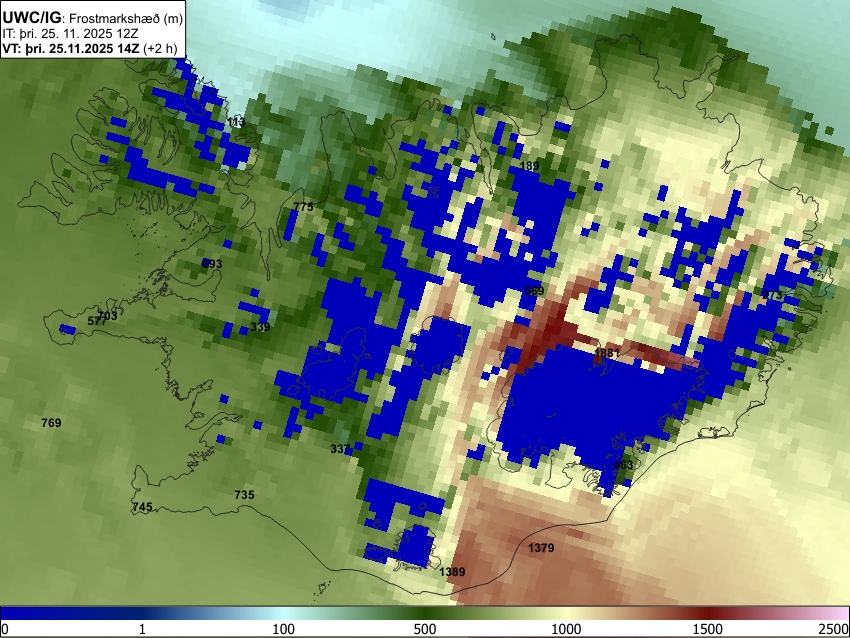Click the map value 463
The image size is (850, 638).
pos(623,465)
